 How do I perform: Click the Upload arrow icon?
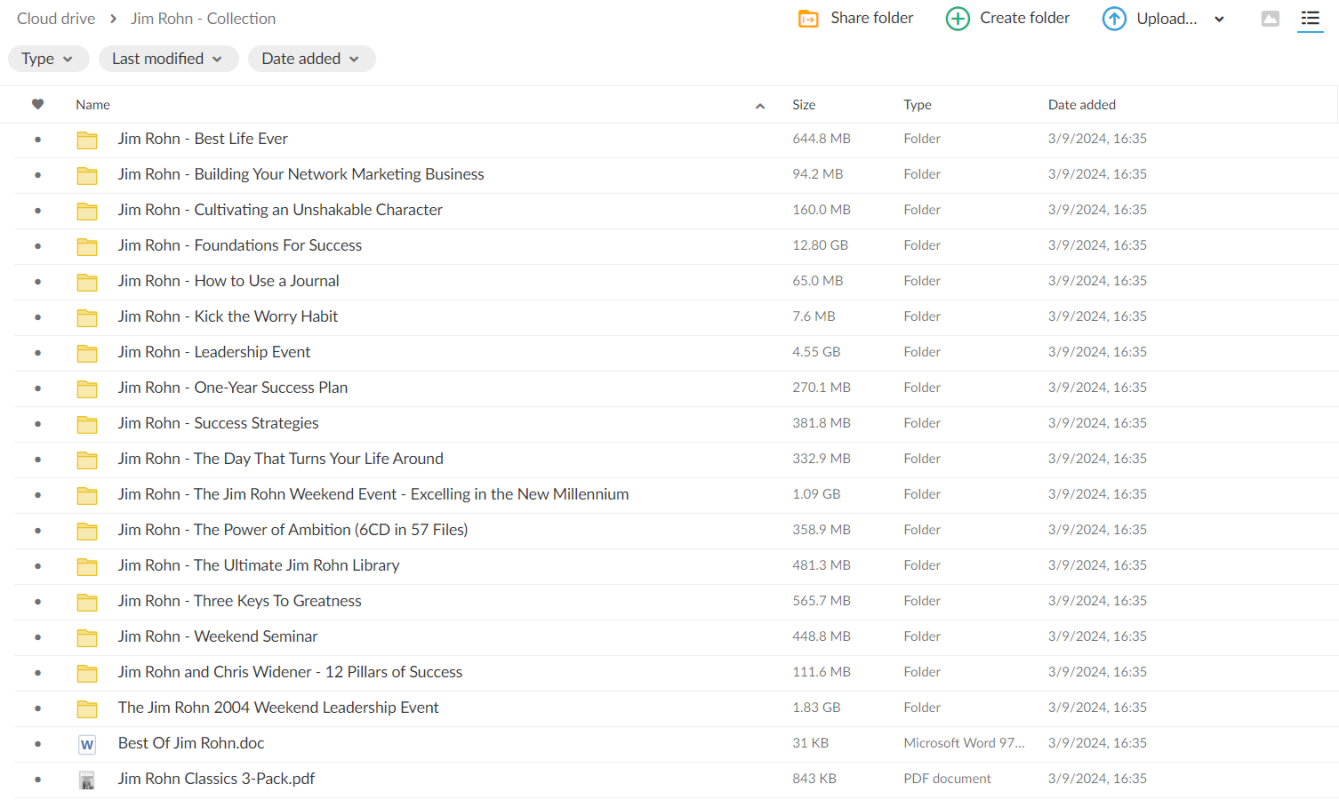[x=1113, y=19]
